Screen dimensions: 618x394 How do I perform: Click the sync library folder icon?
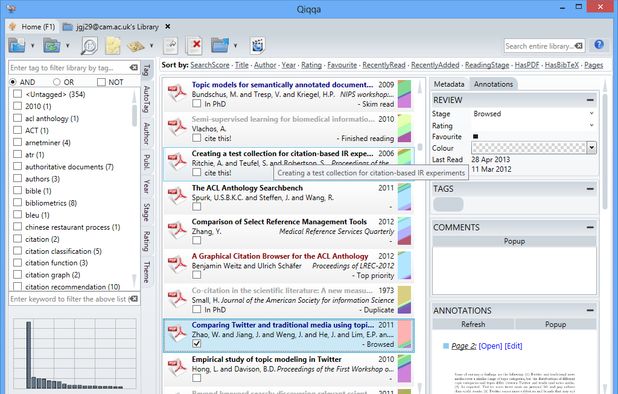52,46
